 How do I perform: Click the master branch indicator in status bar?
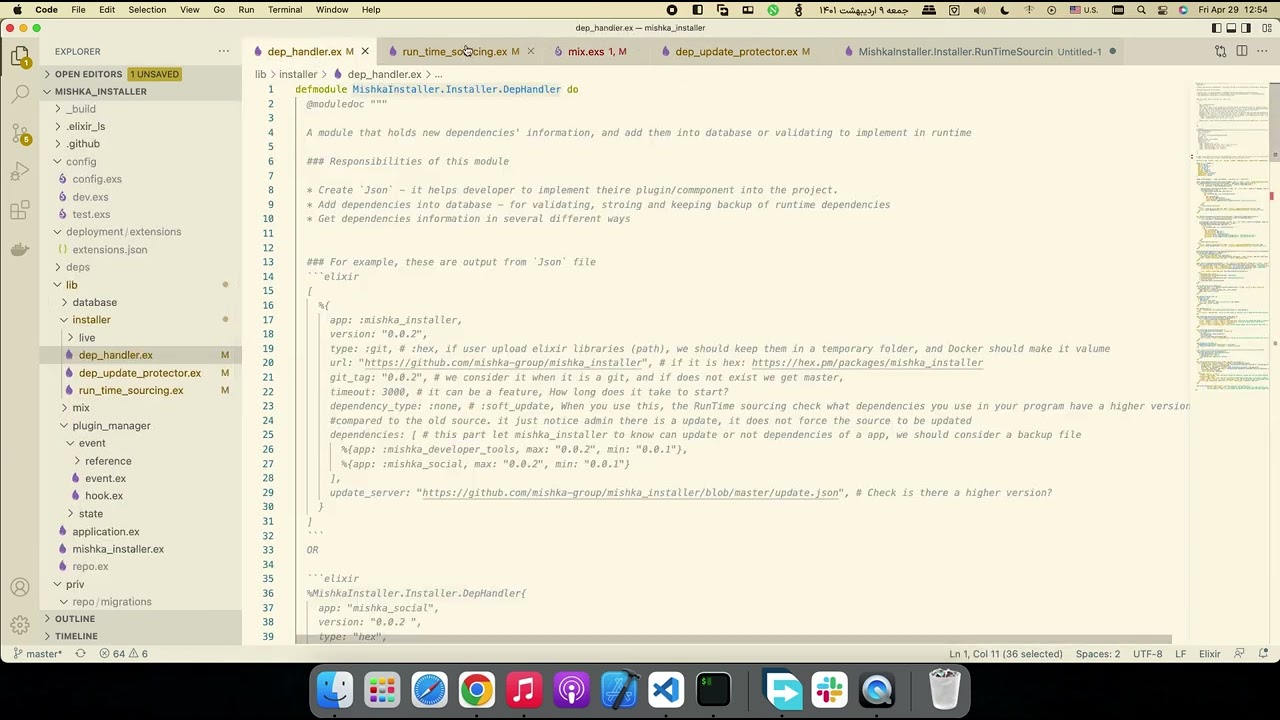pos(36,654)
